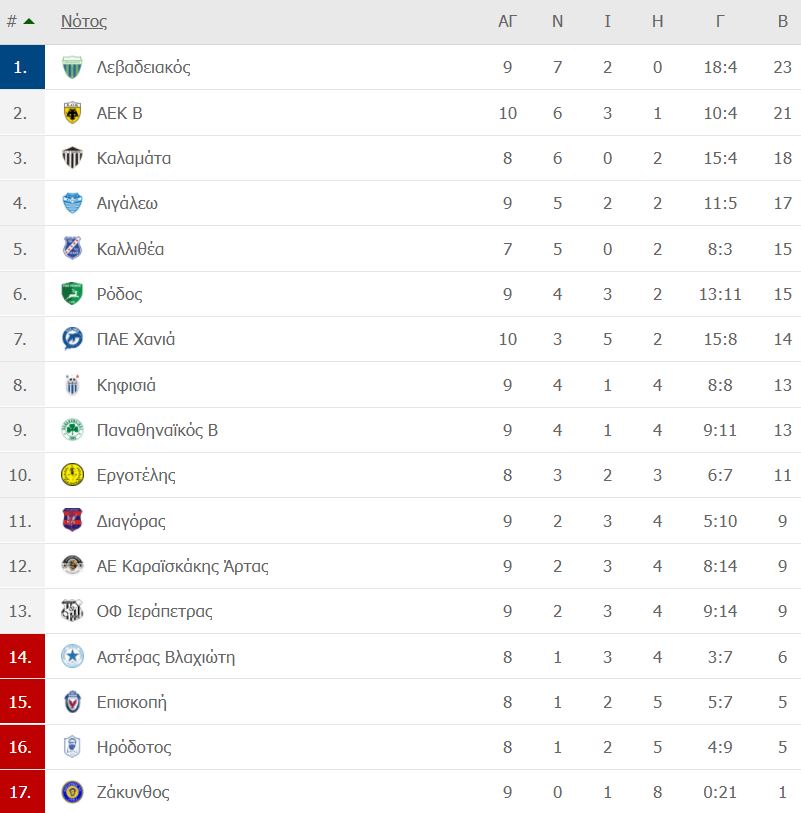Click the Παναθηναϊκός Β shamrock emblem
Viewport: 801px width, 813px height.
[72, 430]
